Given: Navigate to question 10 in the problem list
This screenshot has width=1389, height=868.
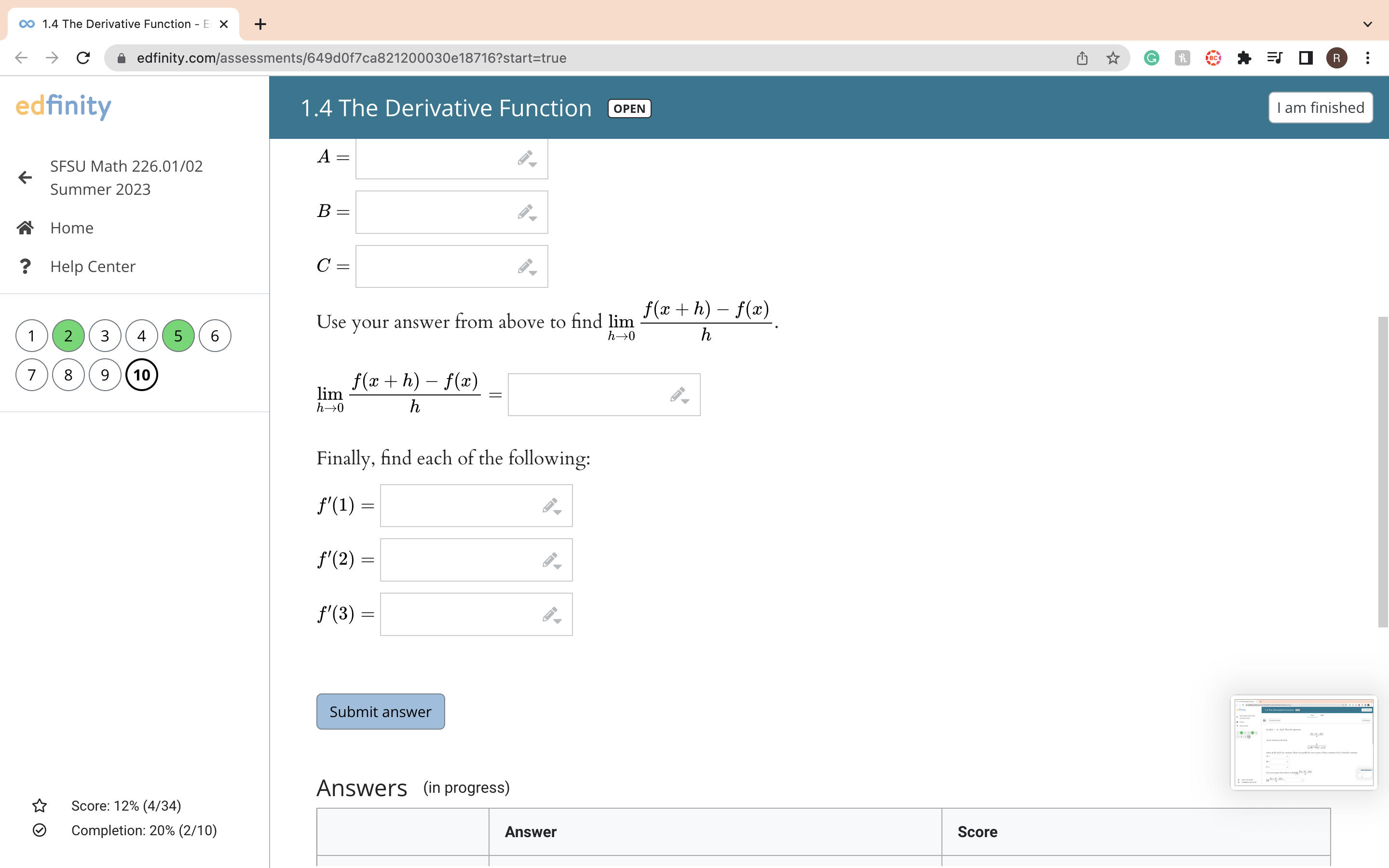Looking at the screenshot, I should coord(142,375).
